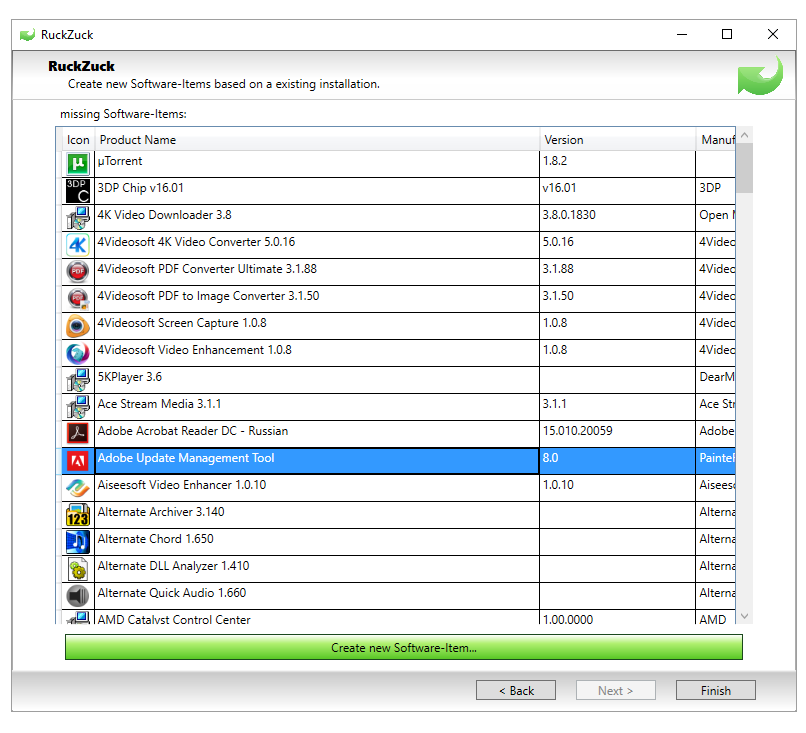Click the 4Videosoft PDF Converter Ultimate icon
The image size is (806, 733).
pos(78,272)
